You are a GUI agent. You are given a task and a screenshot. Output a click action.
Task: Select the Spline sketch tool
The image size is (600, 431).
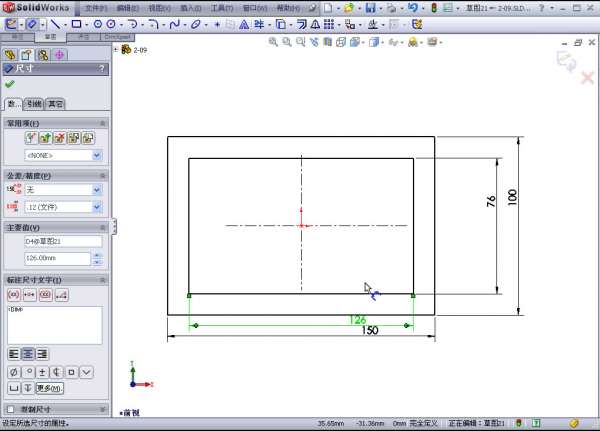[174, 23]
